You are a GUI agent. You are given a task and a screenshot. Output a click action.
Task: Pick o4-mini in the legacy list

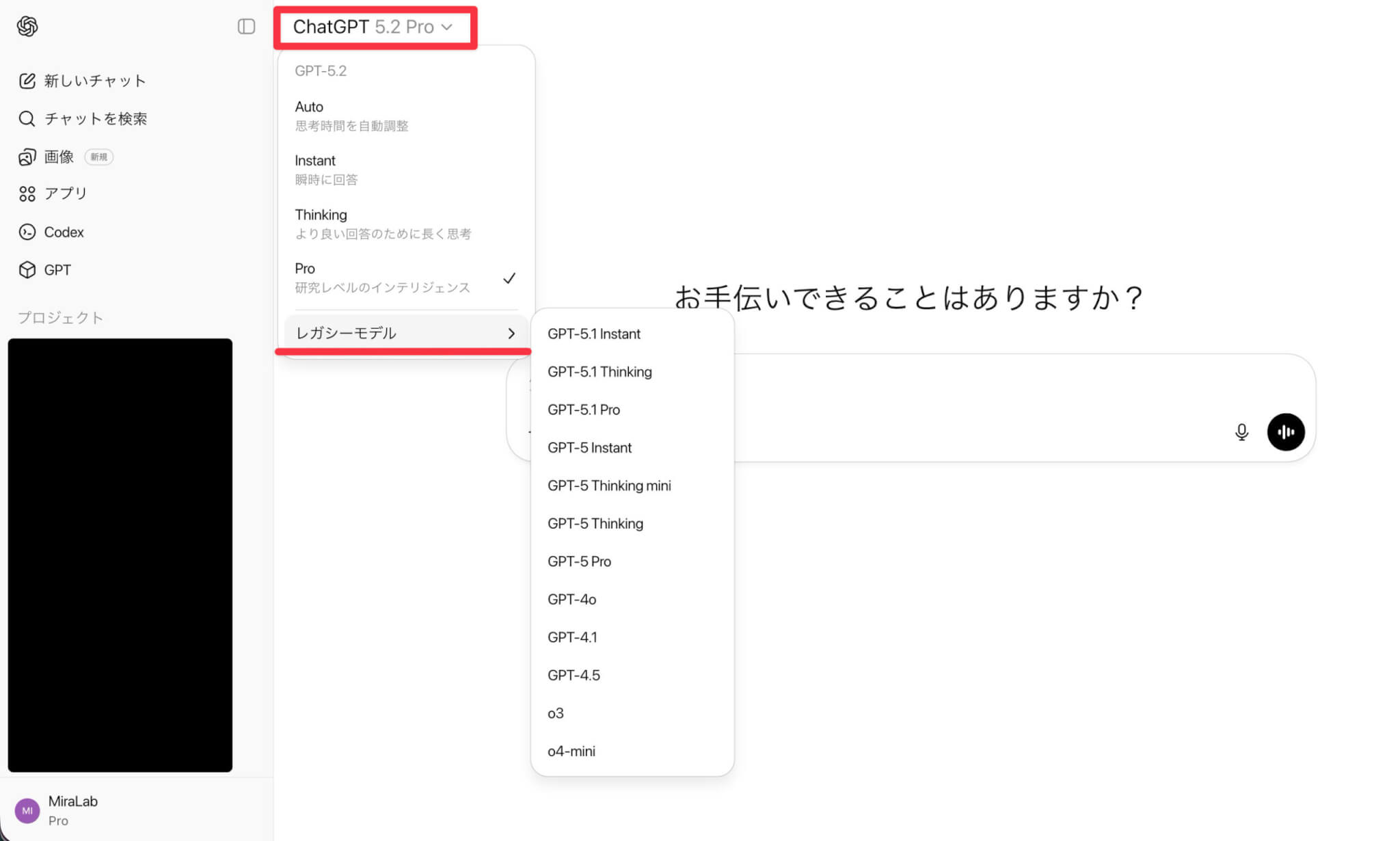(x=571, y=751)
